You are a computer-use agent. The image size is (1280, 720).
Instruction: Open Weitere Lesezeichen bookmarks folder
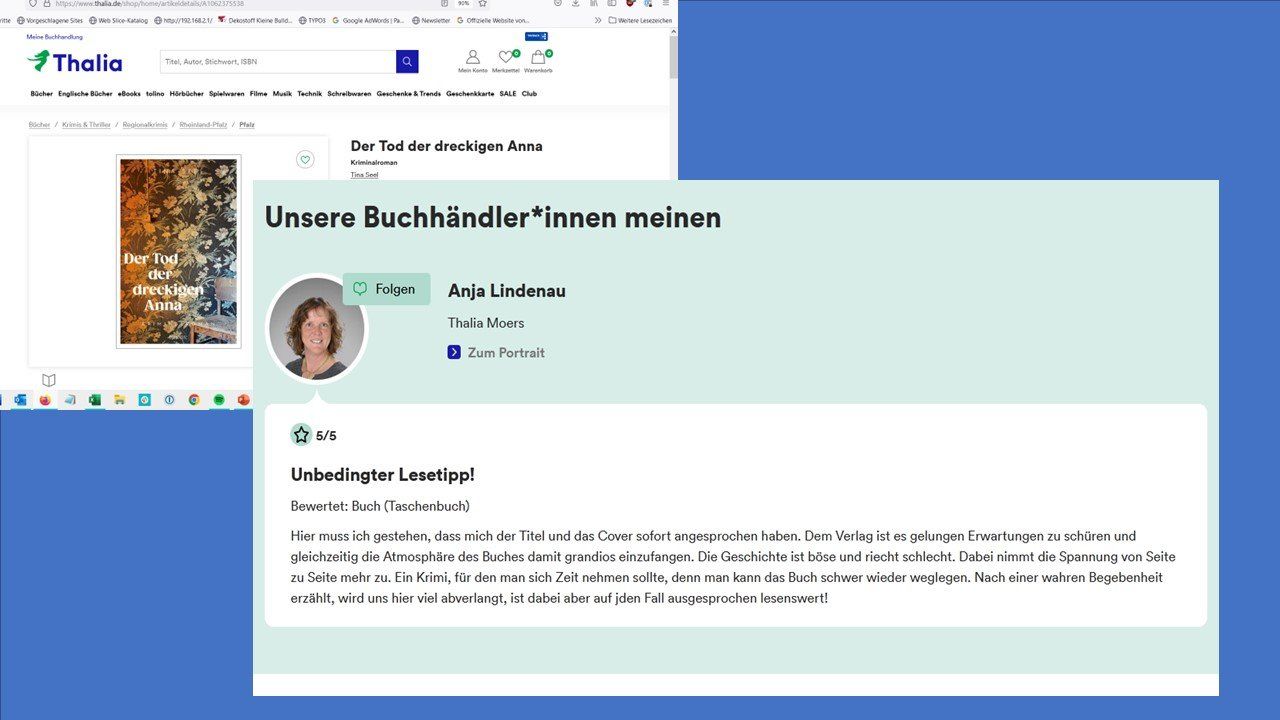coord(640,20)
